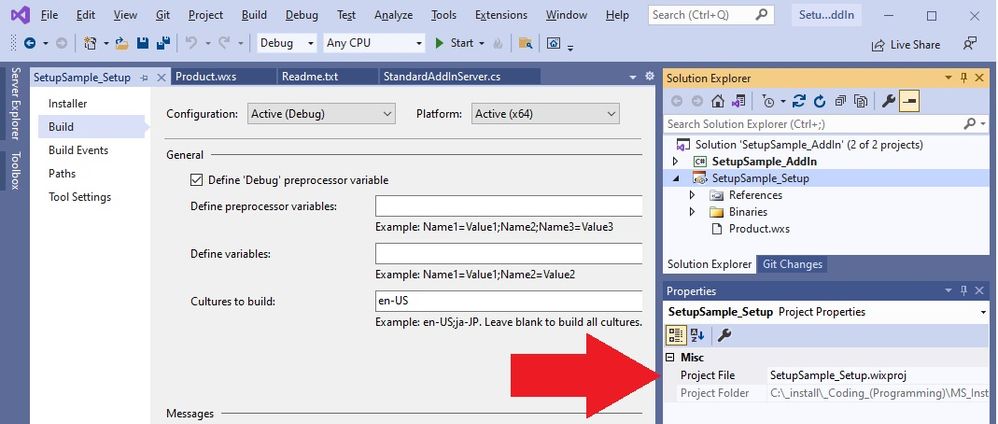Click the Collapse All icon in Solution Explorer
Screen dimensions: 998x424
coord(841,101)
